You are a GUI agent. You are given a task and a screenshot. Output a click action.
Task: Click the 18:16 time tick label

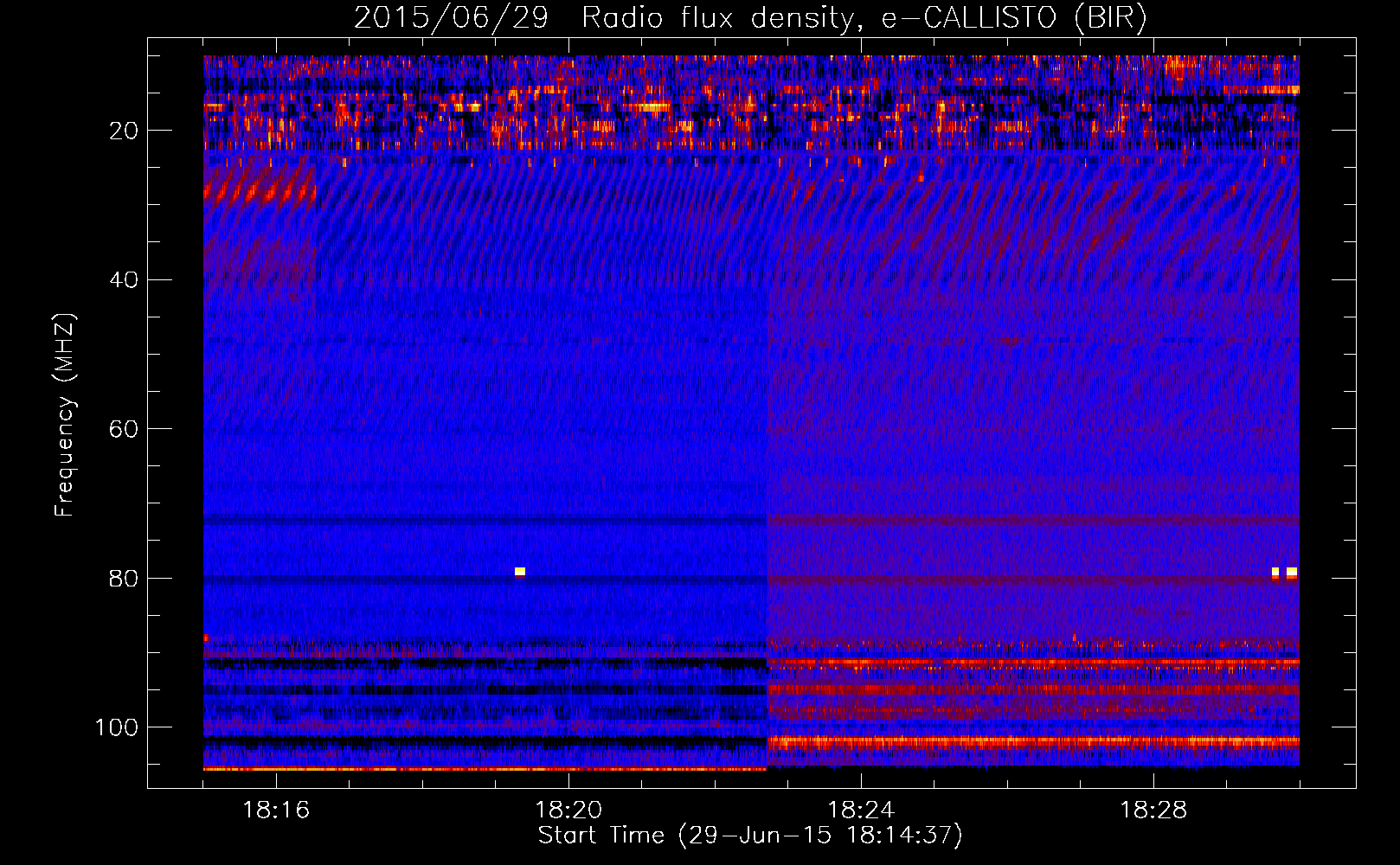click(x=276, y=811)
